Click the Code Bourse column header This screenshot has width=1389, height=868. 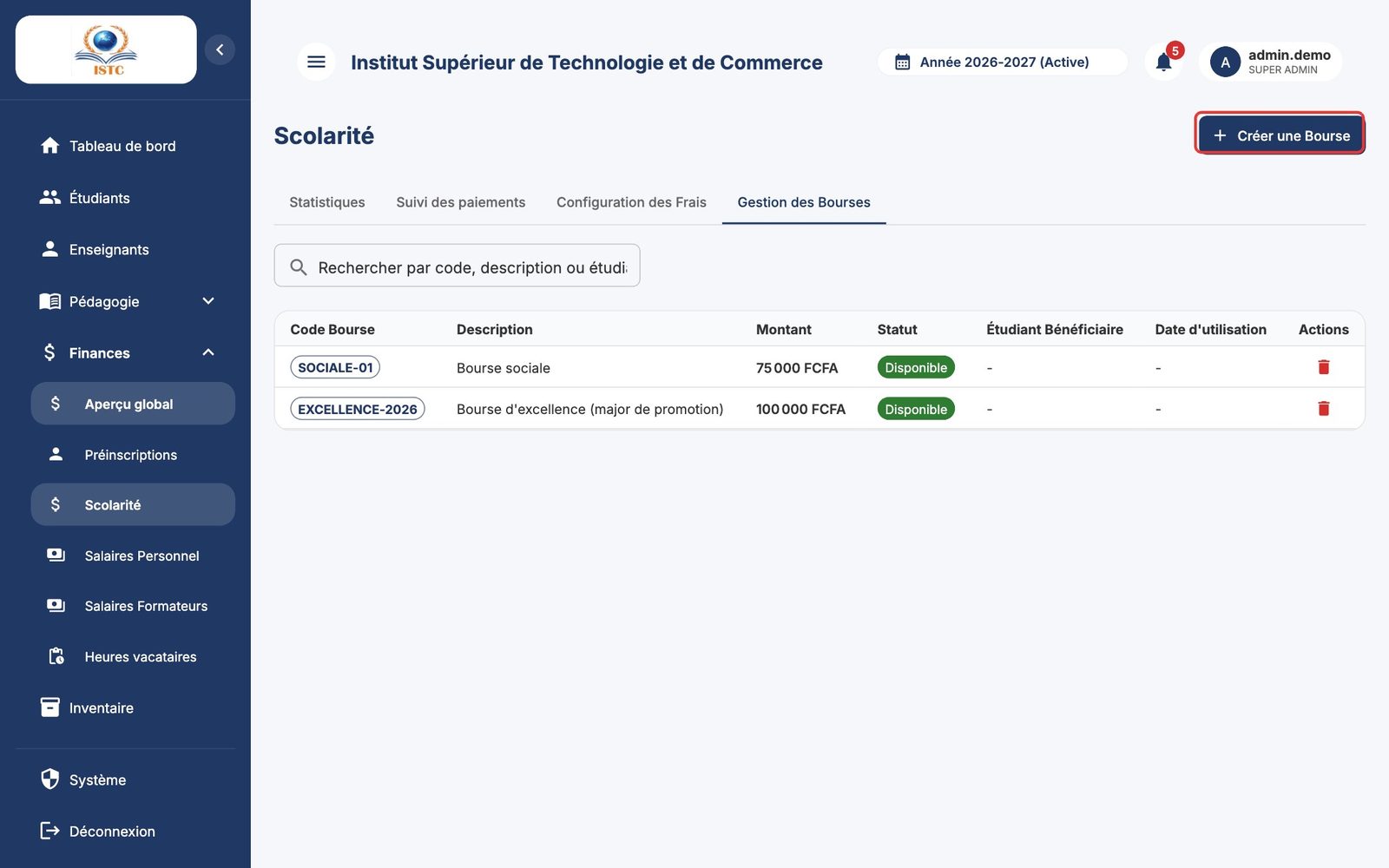pyautogui.click(x=332, y=329)
